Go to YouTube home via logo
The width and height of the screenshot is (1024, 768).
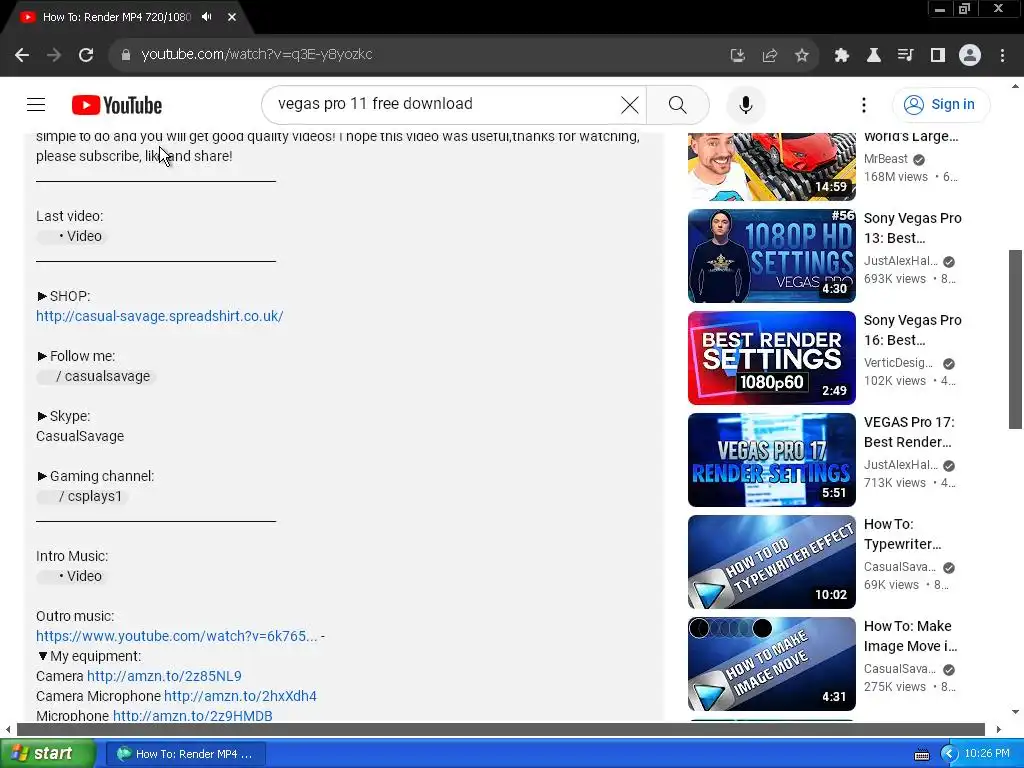point(117,104)
